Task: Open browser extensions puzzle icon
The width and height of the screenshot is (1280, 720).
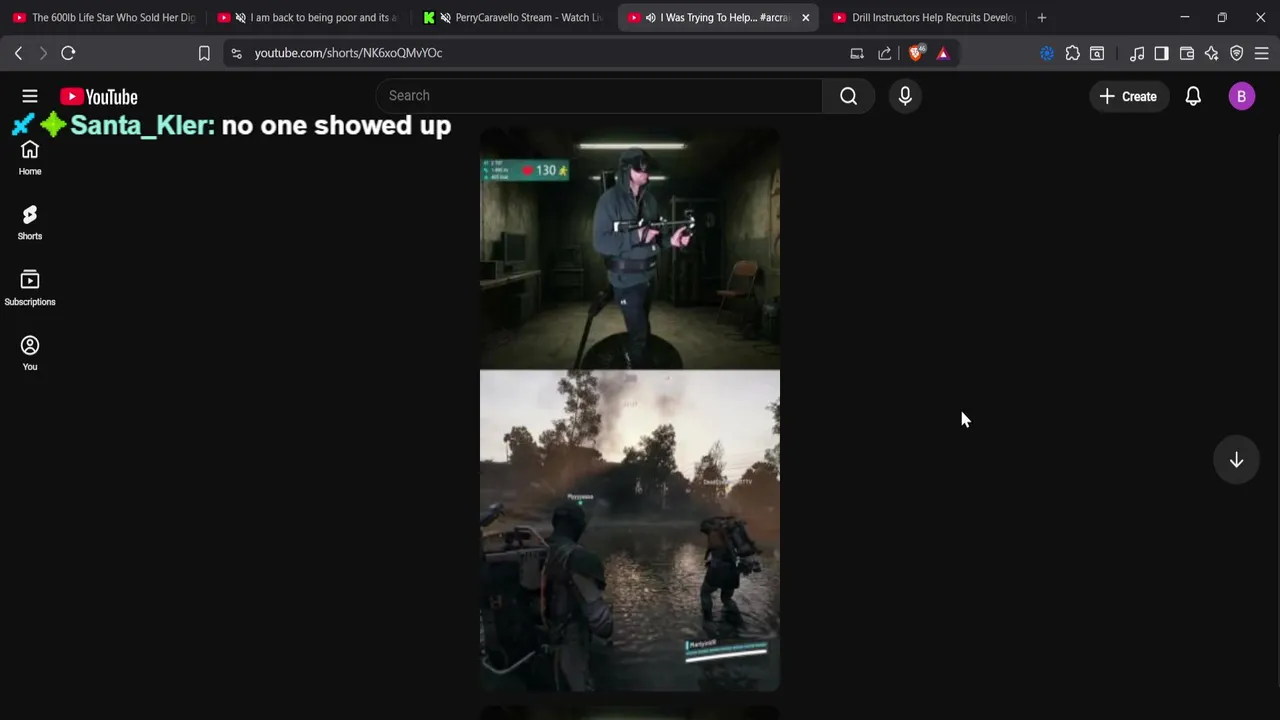Action: (x=1072, y=53)
